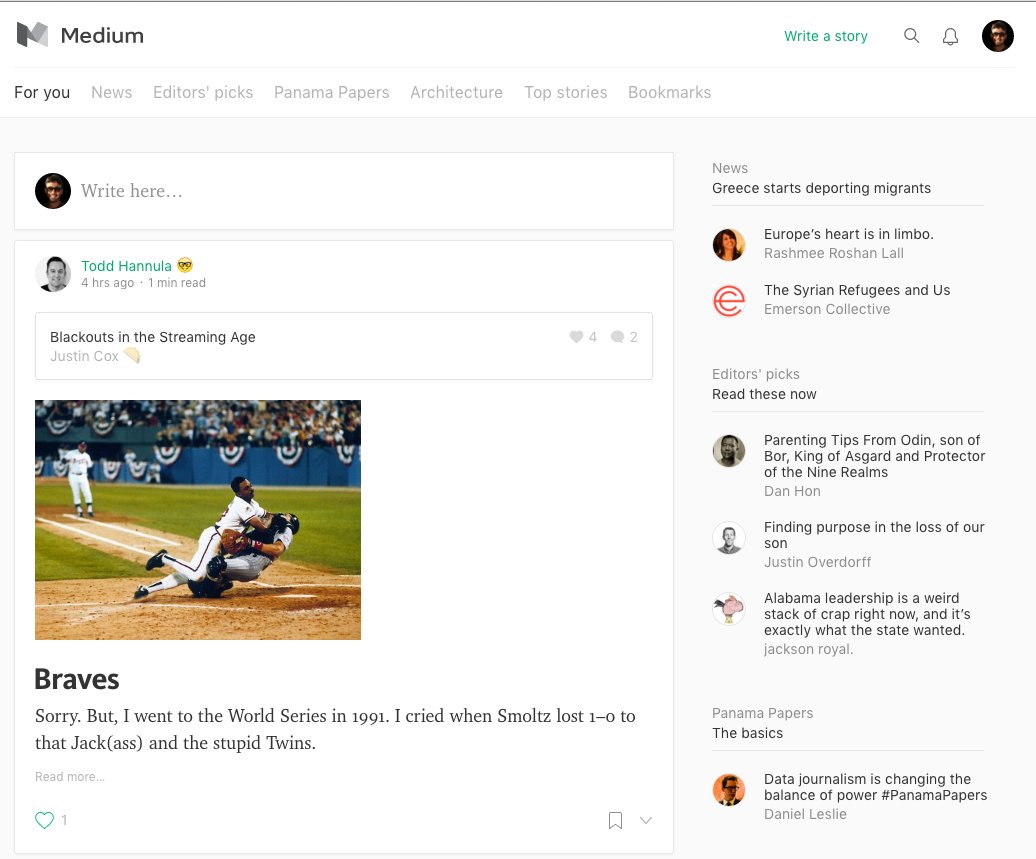Select the For you tab
The image size is (1036, 859).
pos(42,93)
